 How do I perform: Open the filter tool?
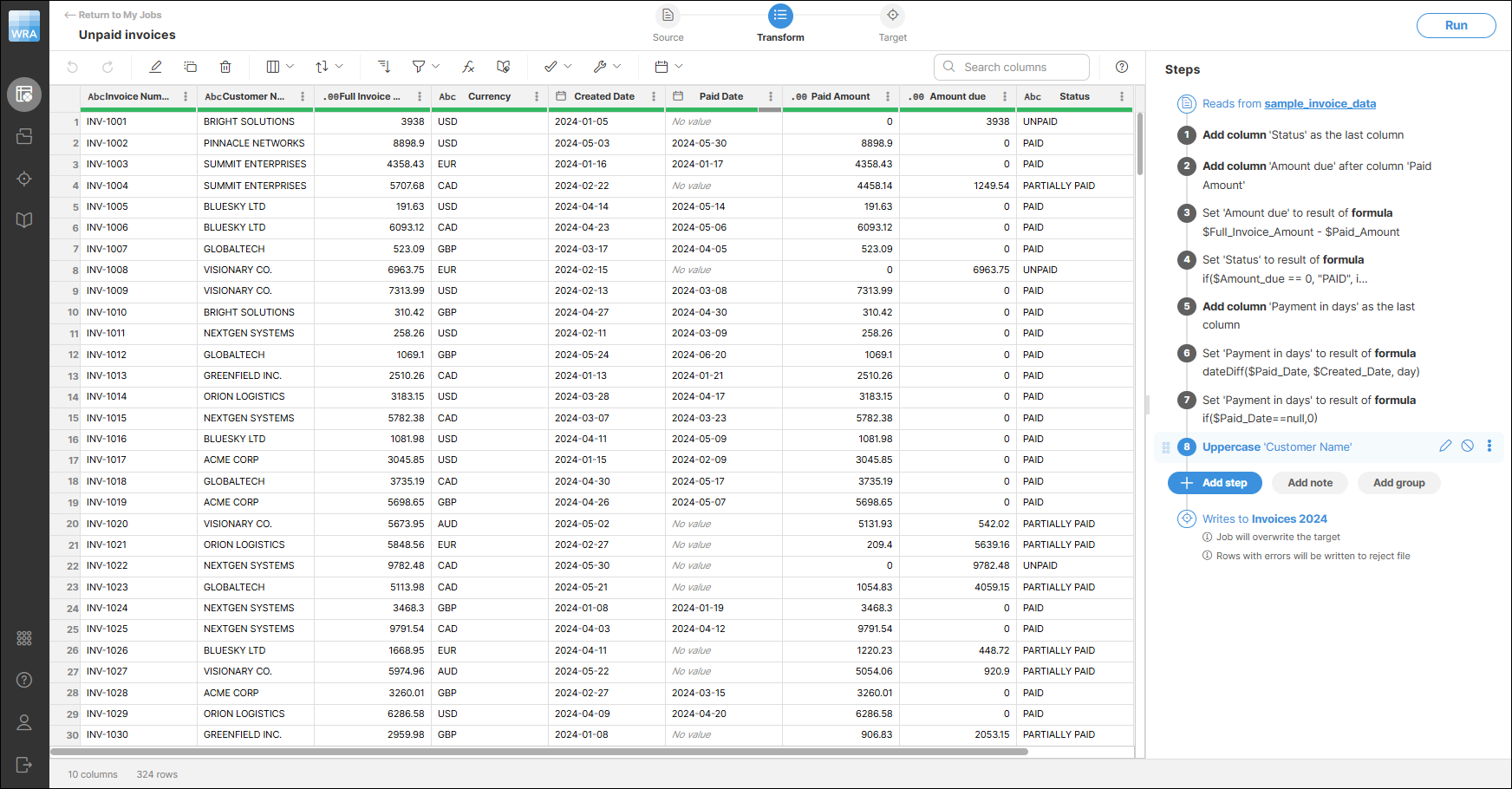tap(419, 67)
